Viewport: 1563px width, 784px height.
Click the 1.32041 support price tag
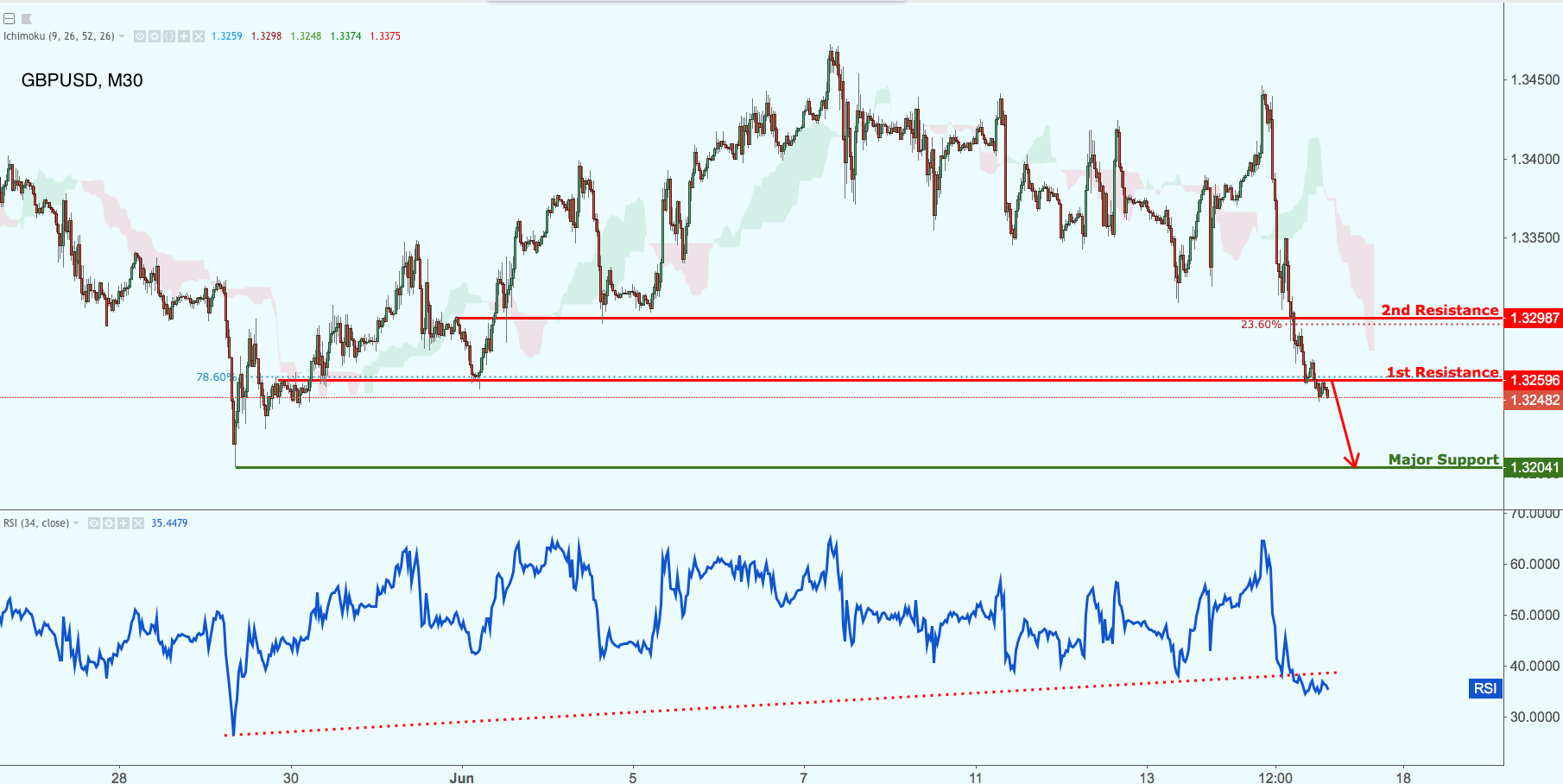pos(1533,468)
